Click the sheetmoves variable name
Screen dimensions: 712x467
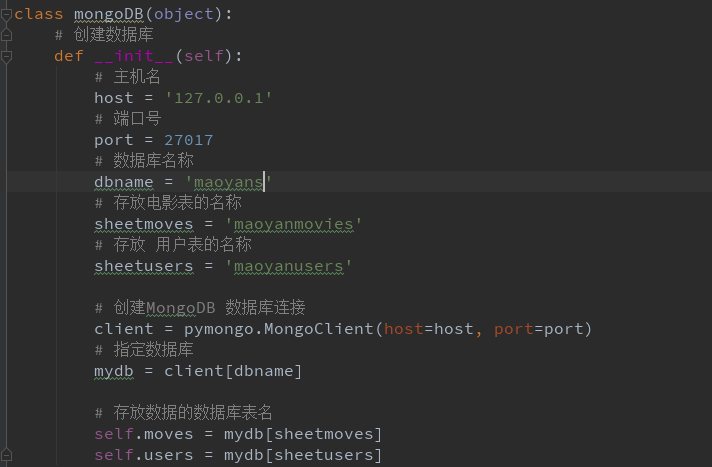coord(143,224)
